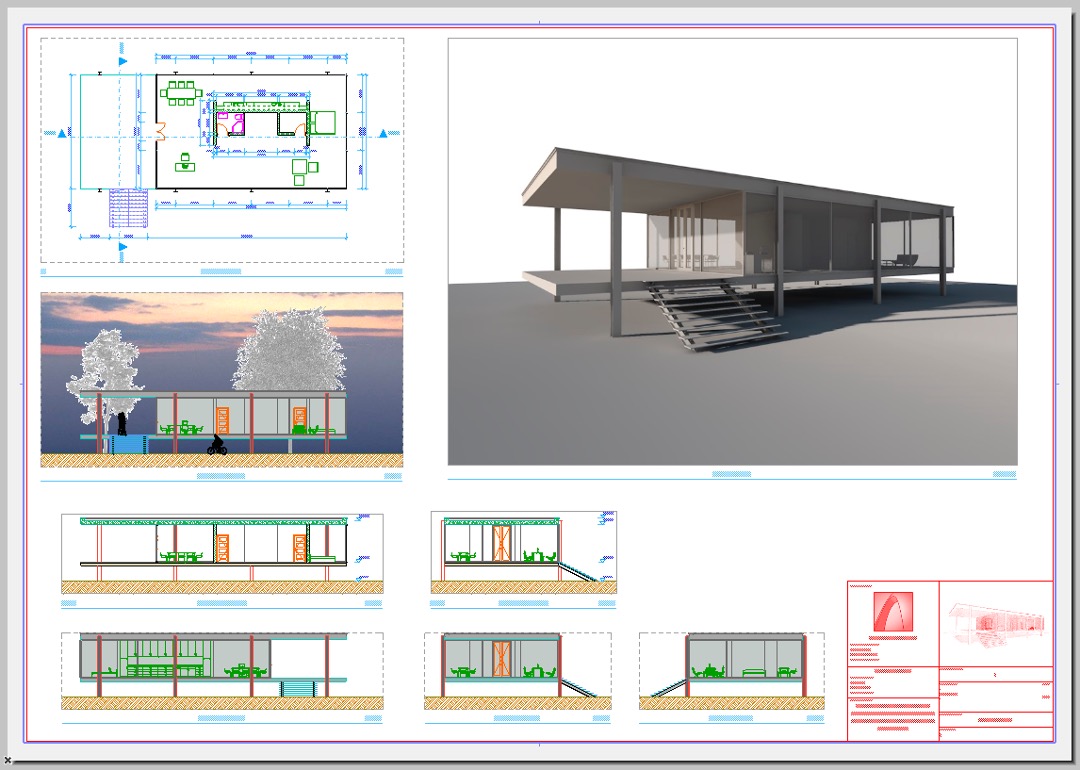Click the small X icon at the window's bottom-left corner

click(x=8, y=760)
